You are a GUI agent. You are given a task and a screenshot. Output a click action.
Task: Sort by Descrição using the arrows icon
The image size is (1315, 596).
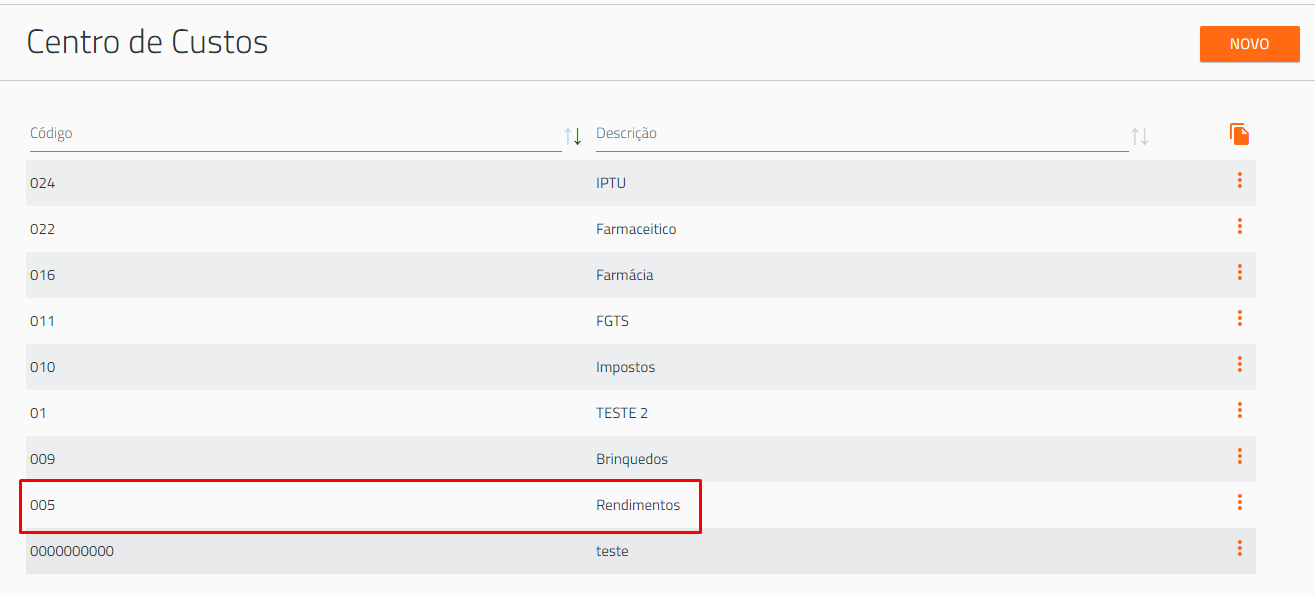1139,136
